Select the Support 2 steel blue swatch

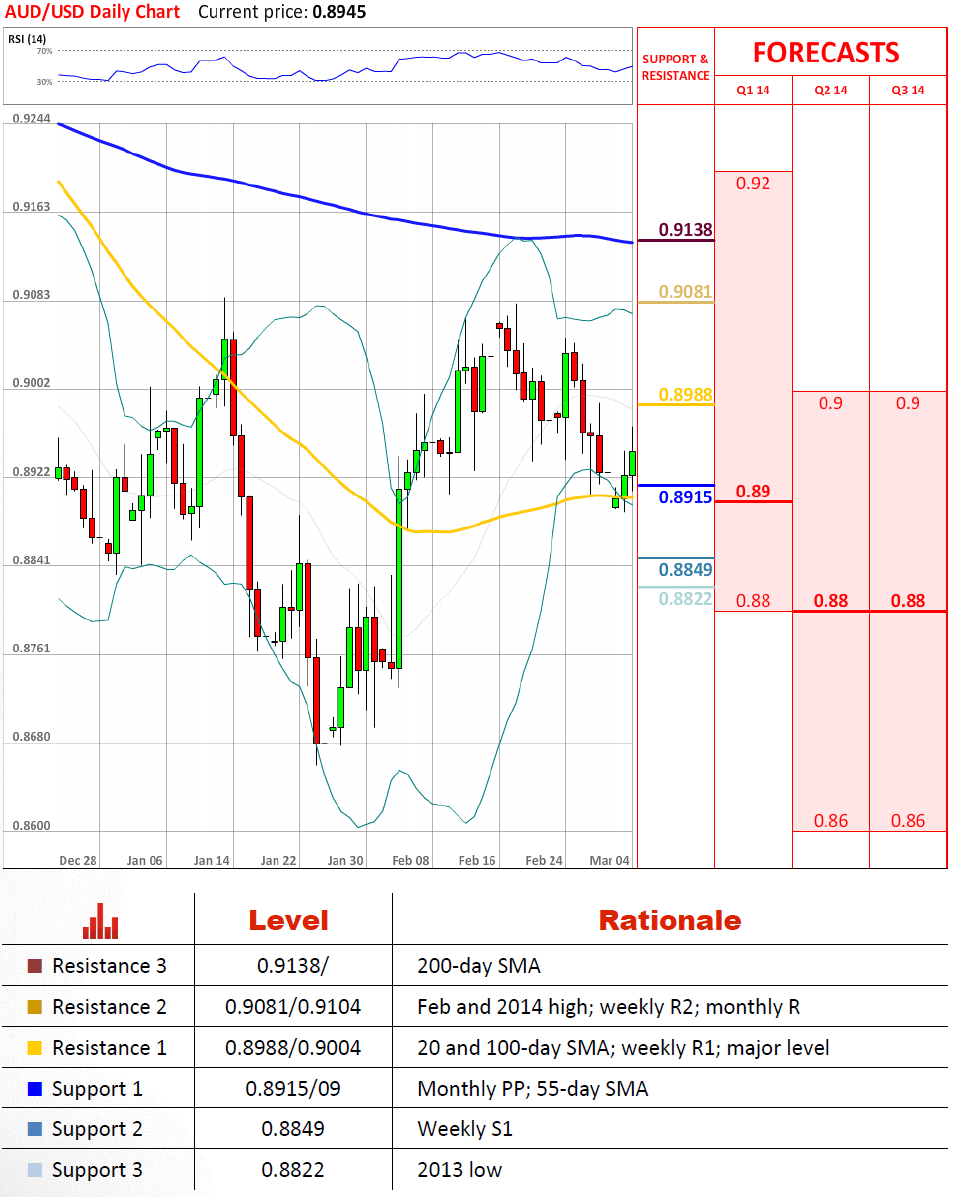tap(35, 1130)
